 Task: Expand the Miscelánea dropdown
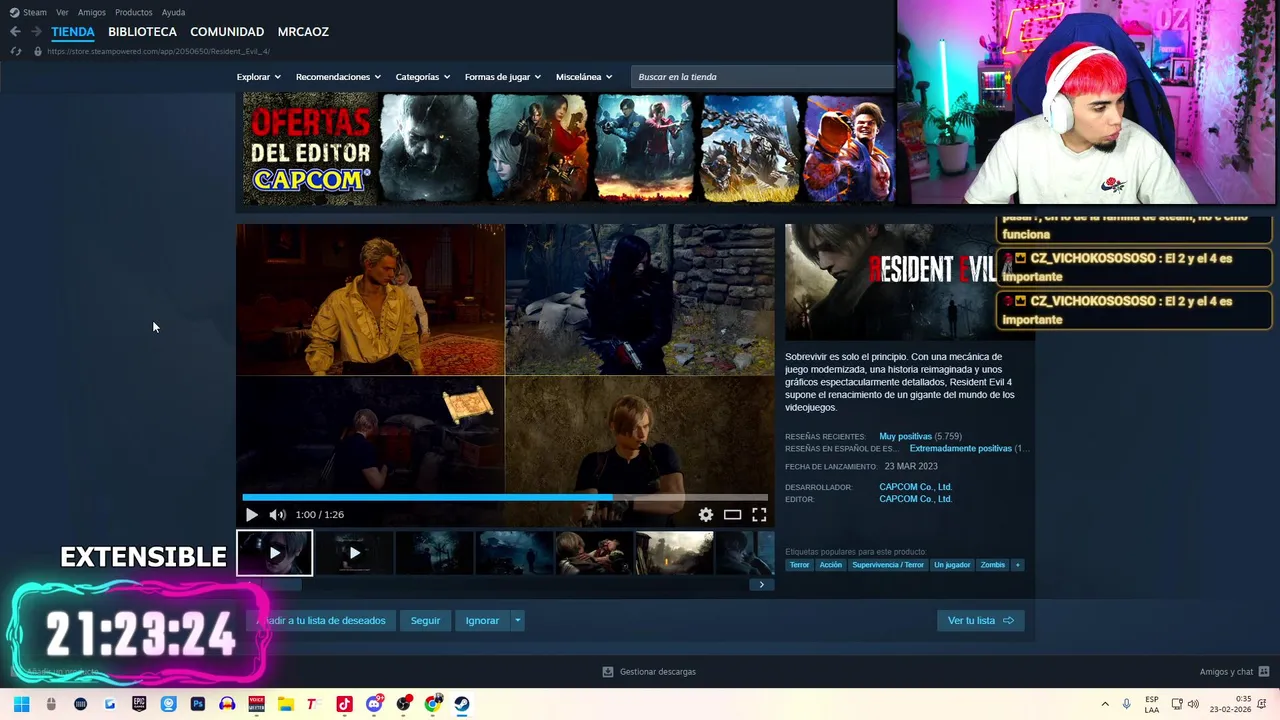coord(584,77)
